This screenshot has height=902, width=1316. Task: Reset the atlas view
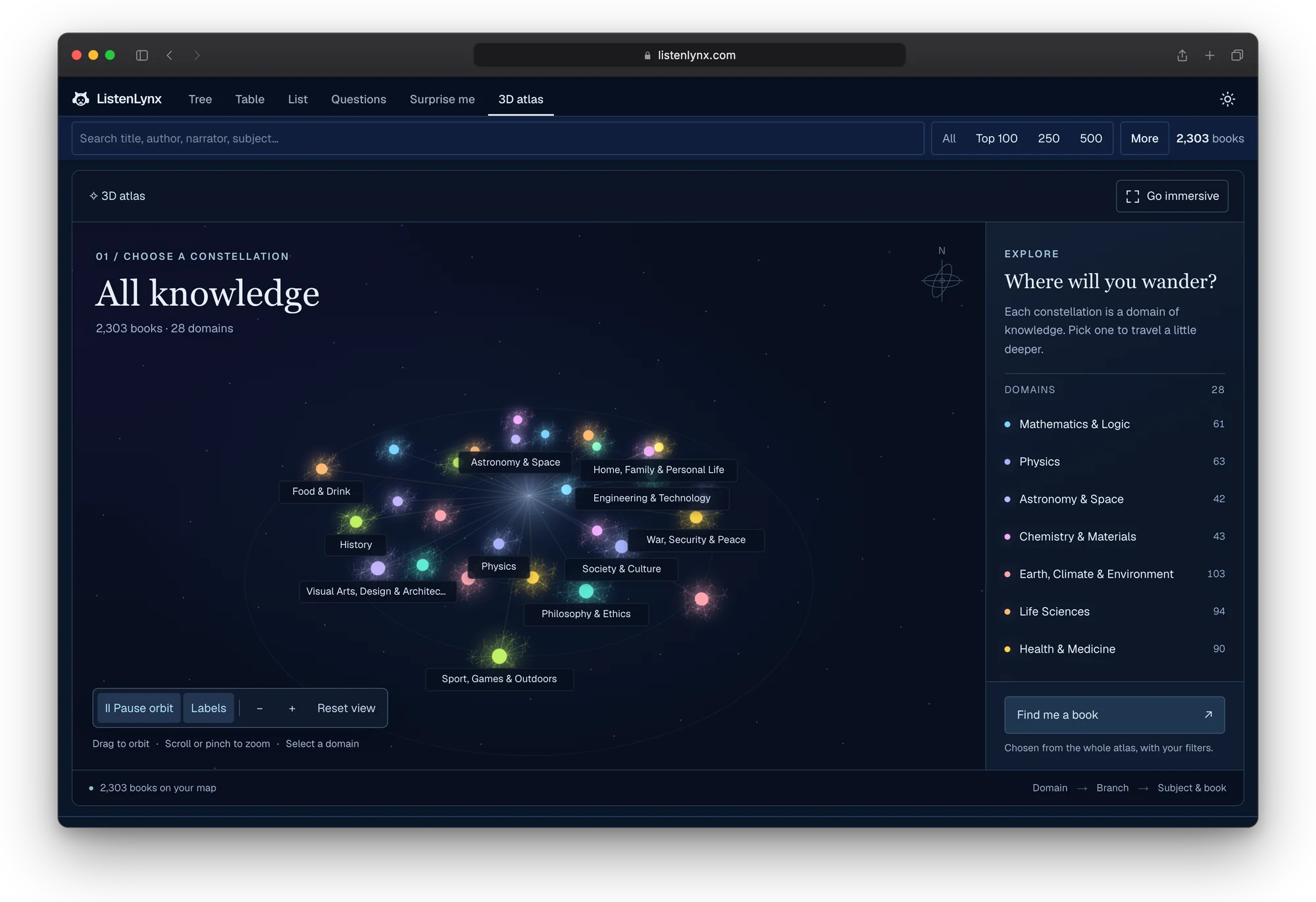coord(346,709)
